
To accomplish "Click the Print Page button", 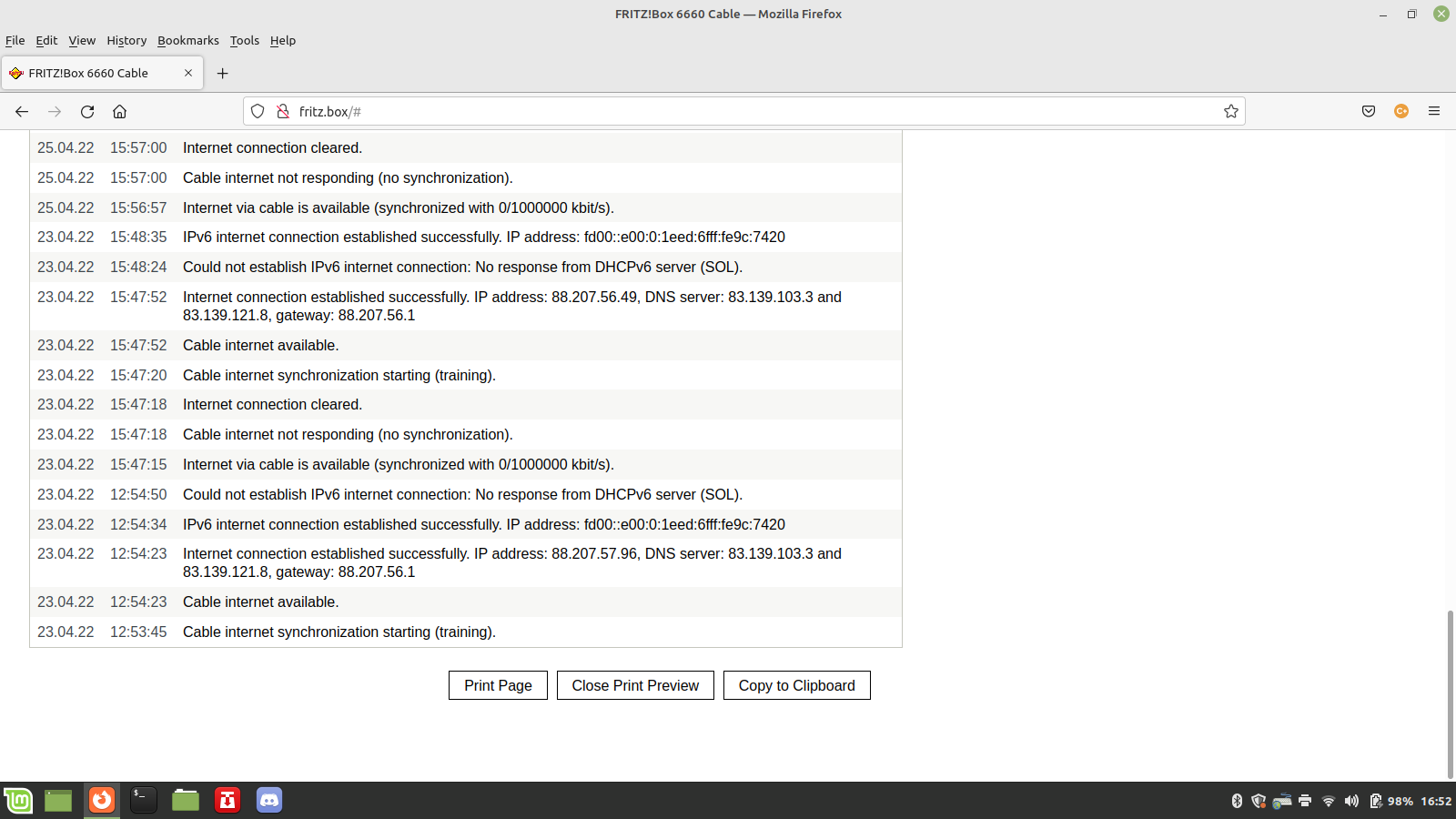I will (498, 685).
